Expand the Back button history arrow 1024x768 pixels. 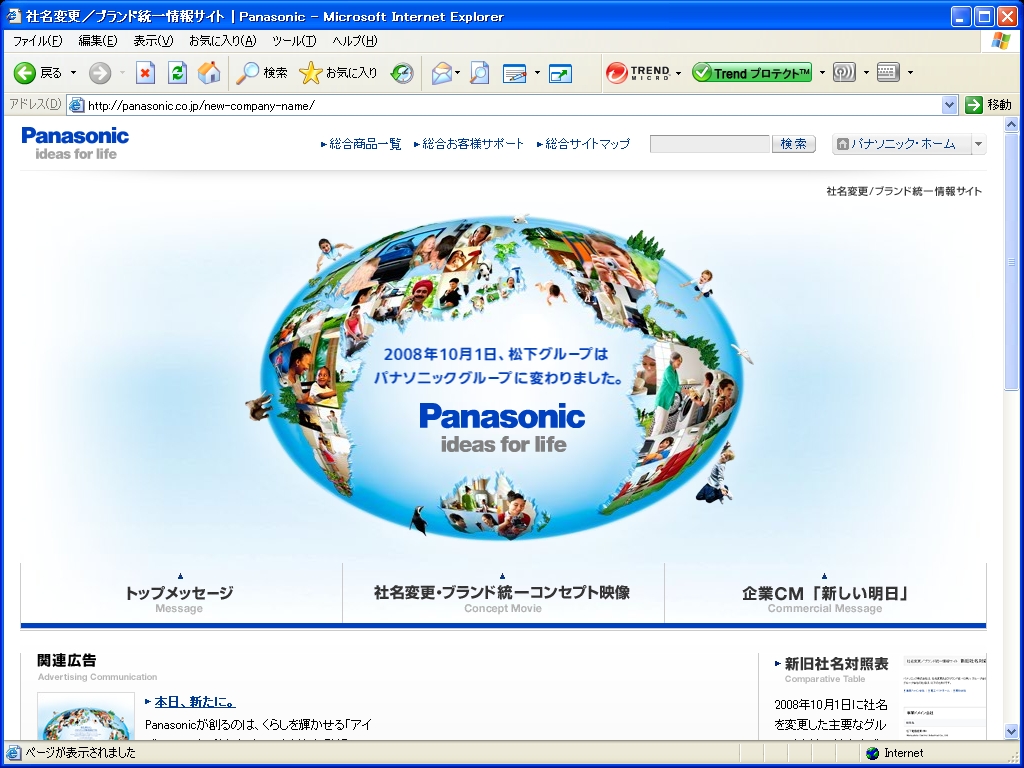click(73, 72)
